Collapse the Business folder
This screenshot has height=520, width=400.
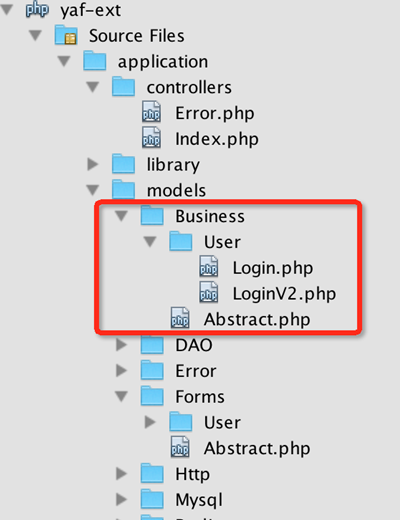click(x=121, y=216)
